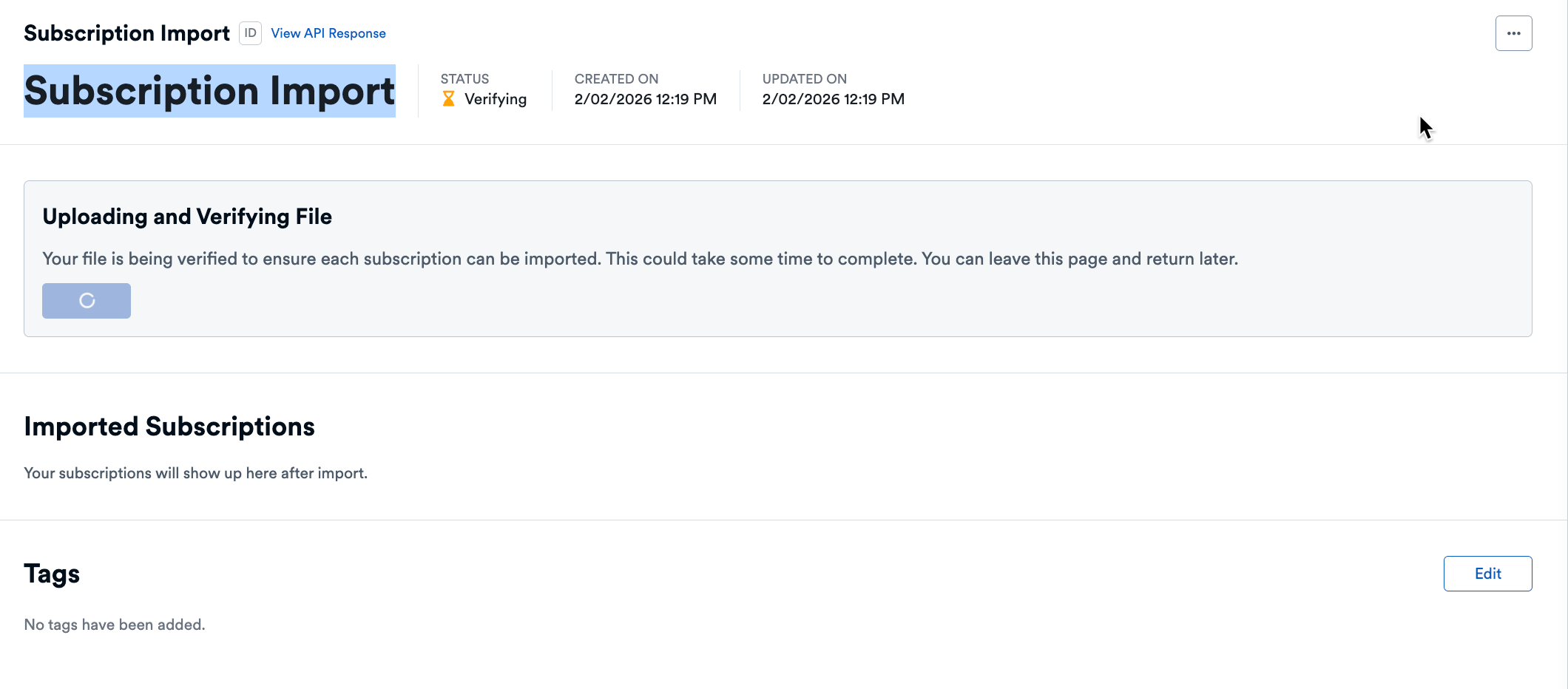Click the orange status indicator beside Verifying
Screen dimensions: 1568x689
448,98
